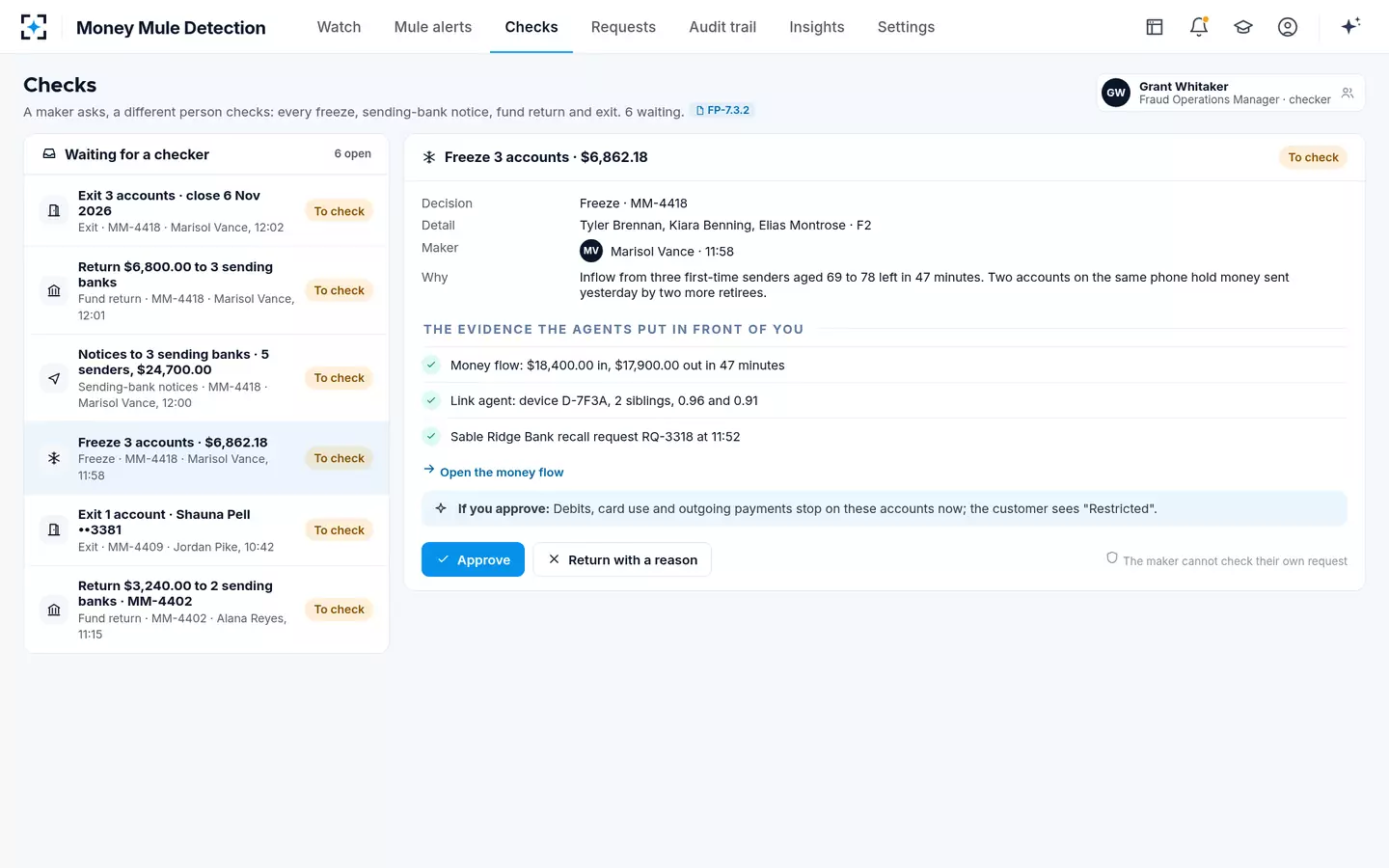The height and width of the screenshot is (868, 1389).
Task: Open the FP-7.3.2 reference tag
Action: tap(722, 111)
